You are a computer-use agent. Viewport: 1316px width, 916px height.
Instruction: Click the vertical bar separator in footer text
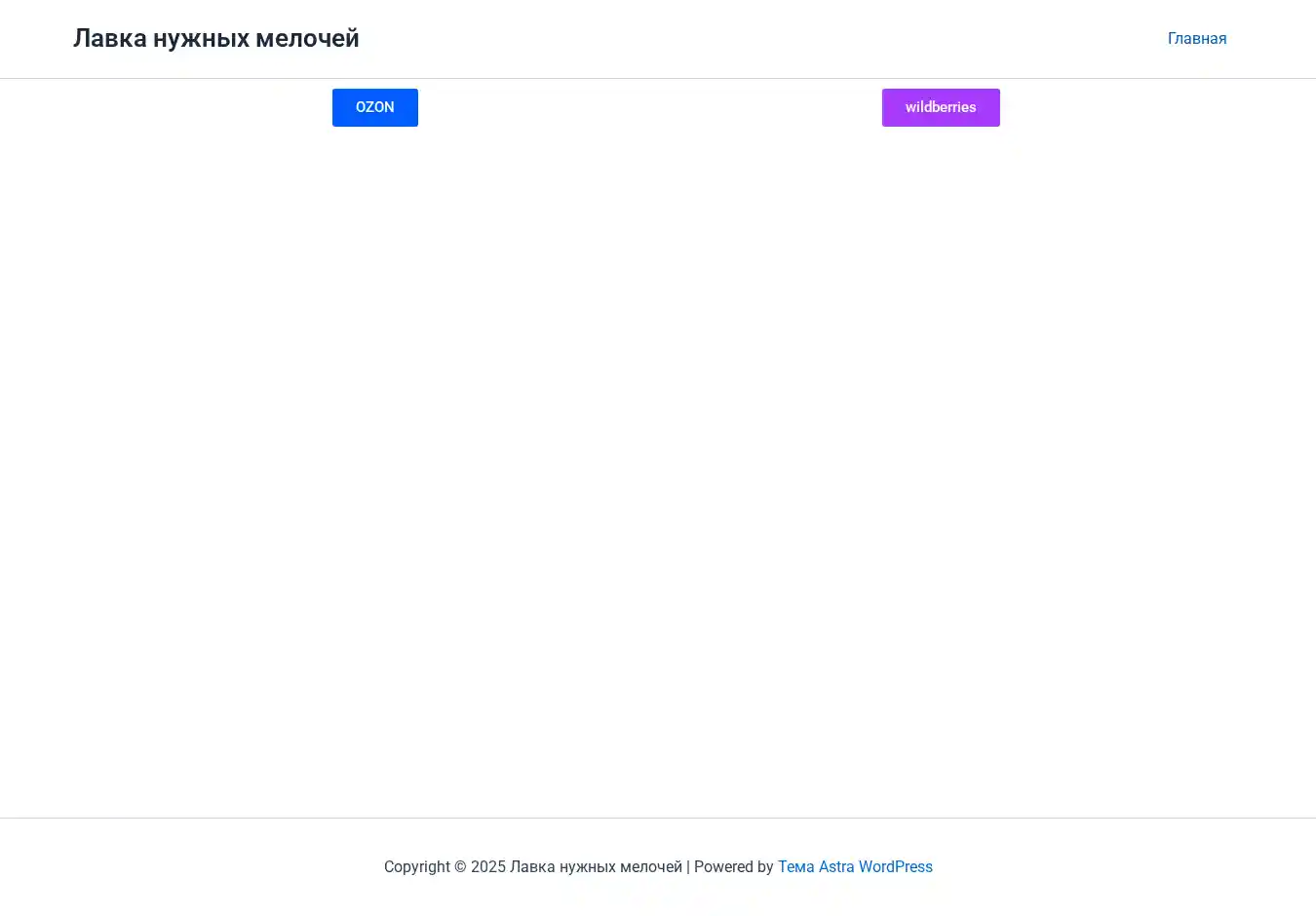pos(688,866)
